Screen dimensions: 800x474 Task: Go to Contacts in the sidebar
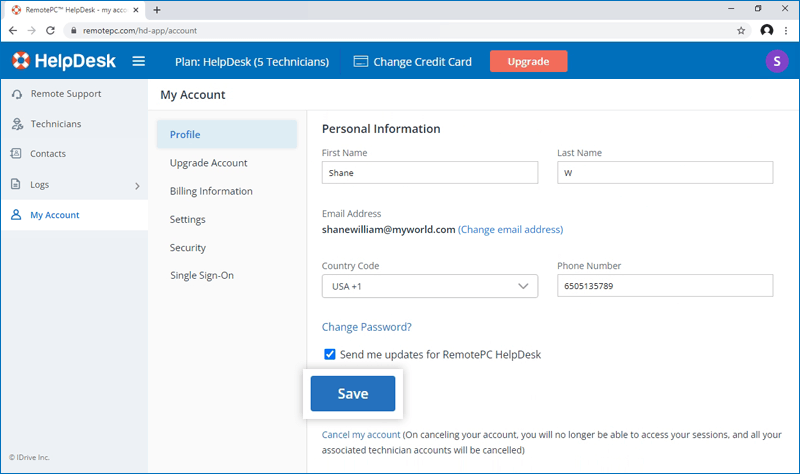point(48,154)
